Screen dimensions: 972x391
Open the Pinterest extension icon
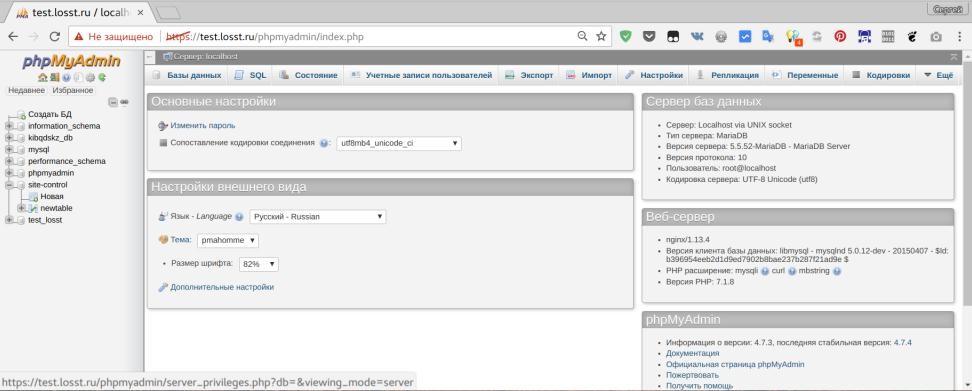[840, 37]
